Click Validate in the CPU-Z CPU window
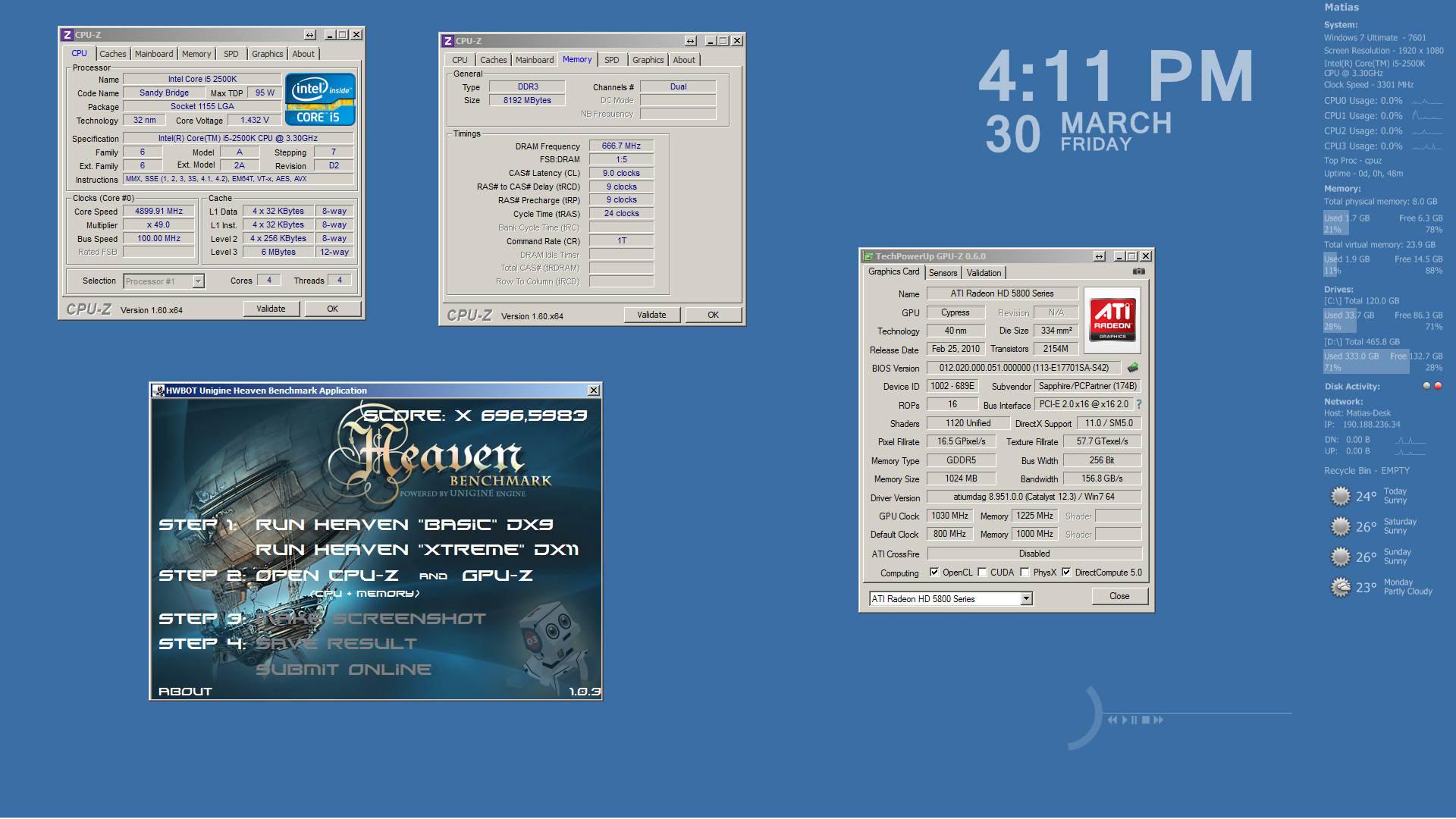Viewport: 1456px width, 819px height. point(271,309)
